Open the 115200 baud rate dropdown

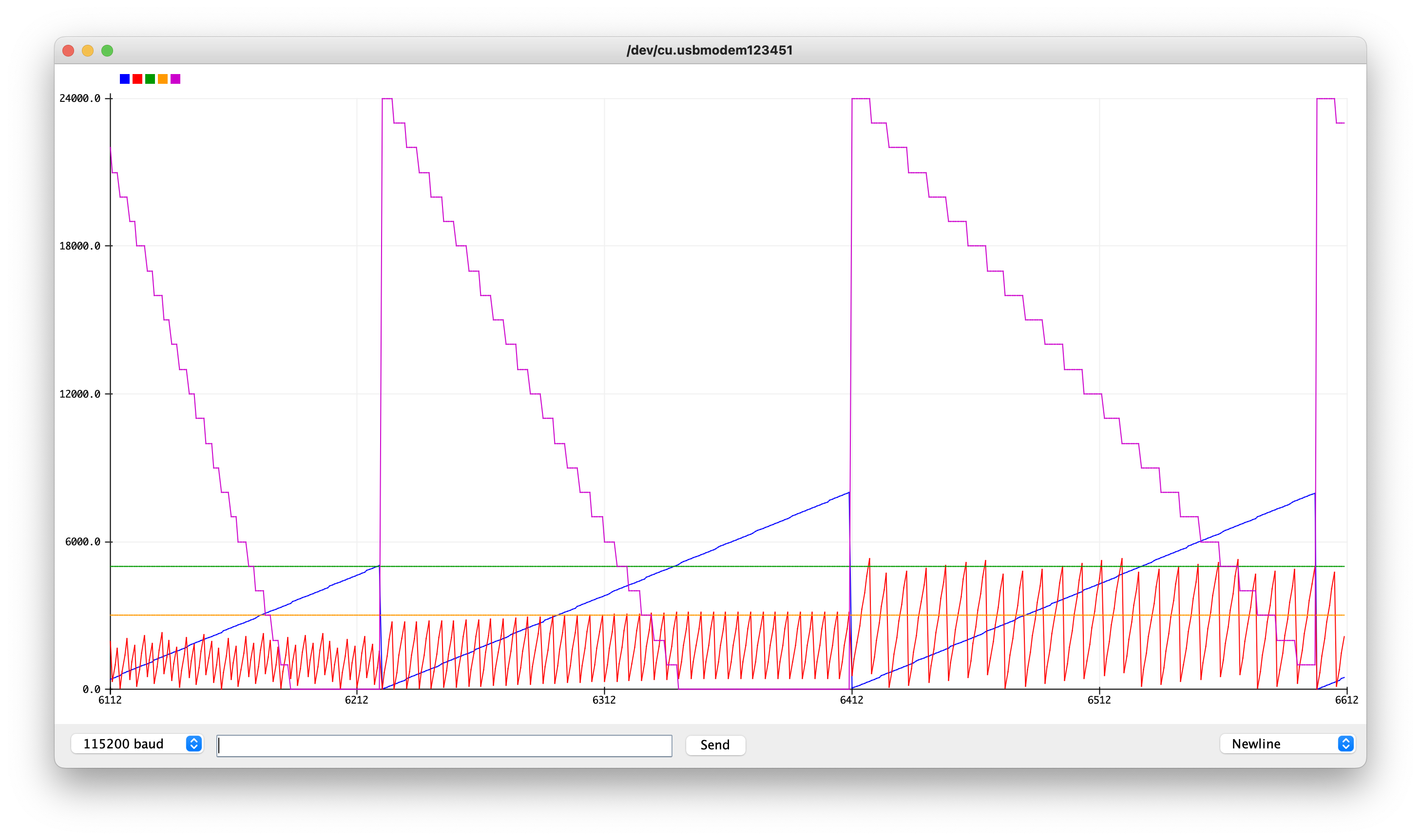(x=137, y=744)
